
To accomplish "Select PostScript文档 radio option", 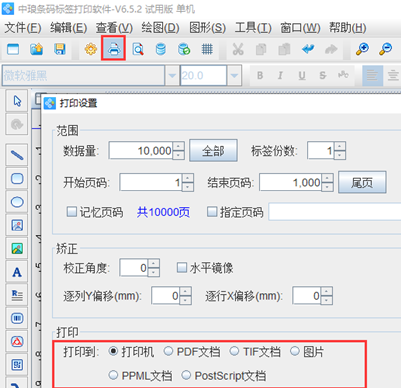I will point(186,375).
